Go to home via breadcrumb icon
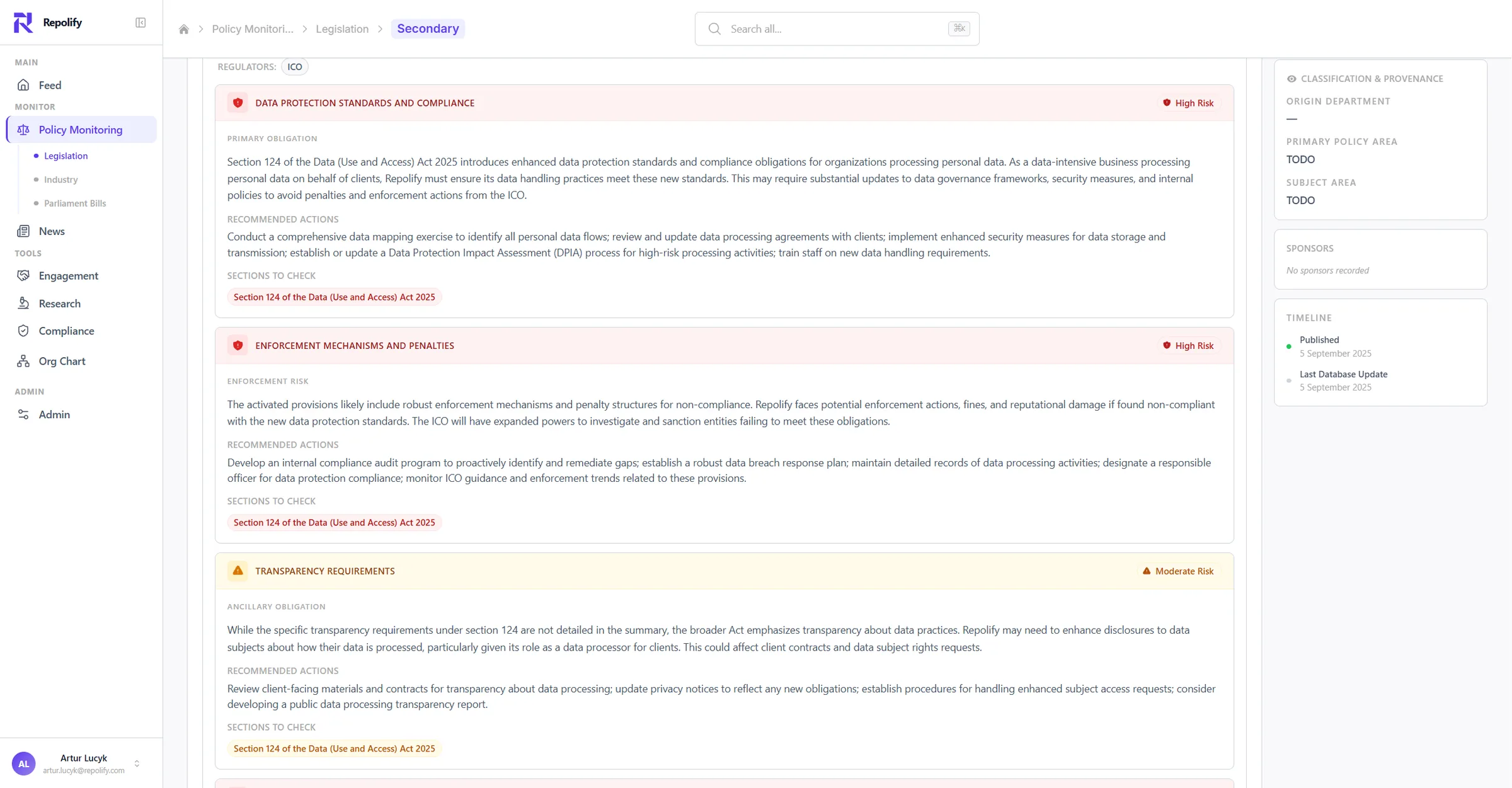 pos(184,29)
